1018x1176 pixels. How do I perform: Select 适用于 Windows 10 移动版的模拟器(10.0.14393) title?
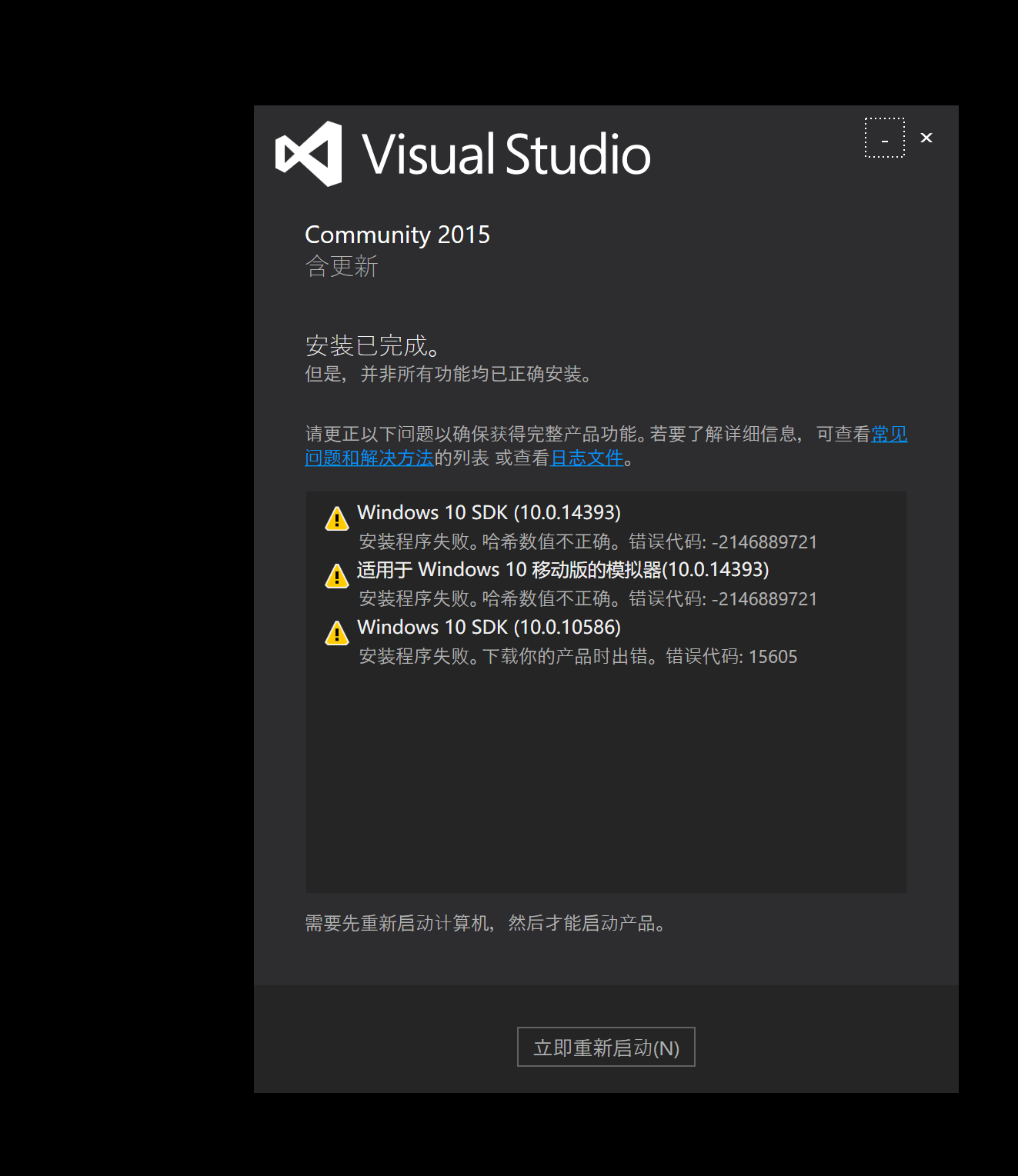[562, 570]
